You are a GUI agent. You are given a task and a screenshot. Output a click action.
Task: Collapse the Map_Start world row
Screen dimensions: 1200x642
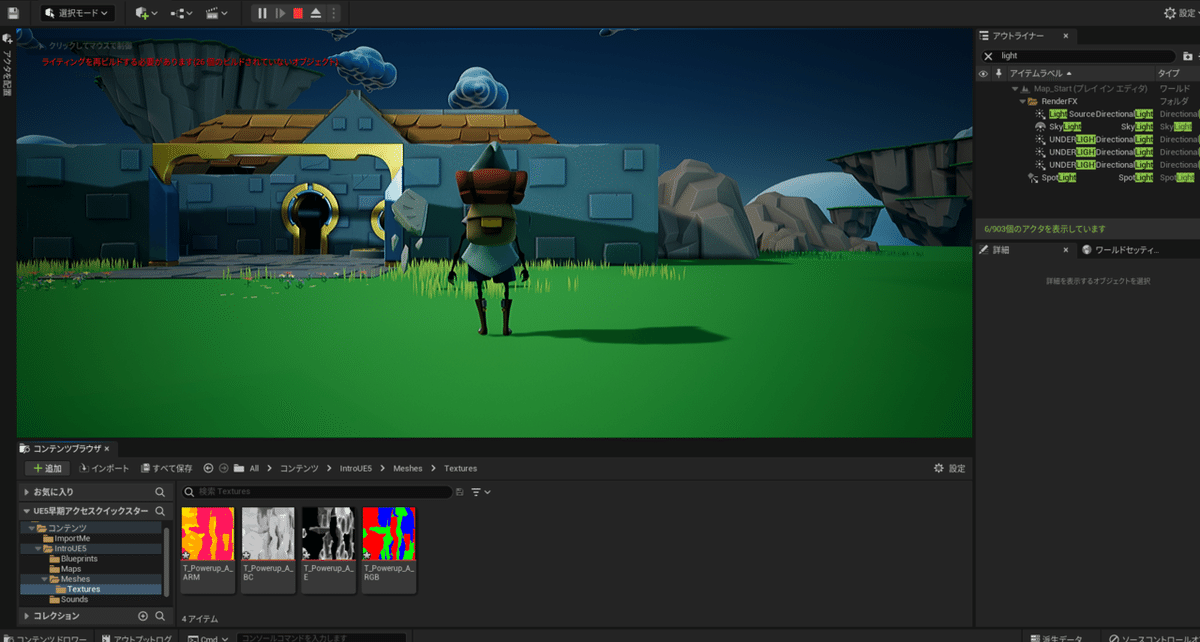pyautogui.click(x=1014, y=89)
